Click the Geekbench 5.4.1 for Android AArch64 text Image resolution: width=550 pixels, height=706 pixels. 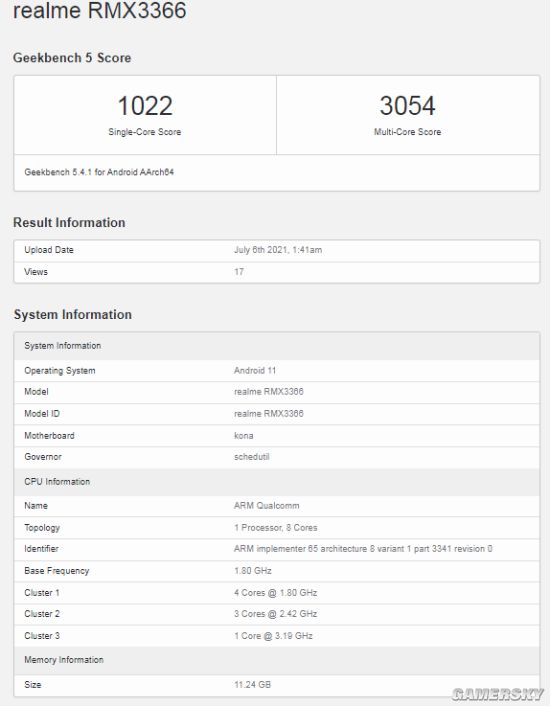pyautogui.click(x=99, y=172)
